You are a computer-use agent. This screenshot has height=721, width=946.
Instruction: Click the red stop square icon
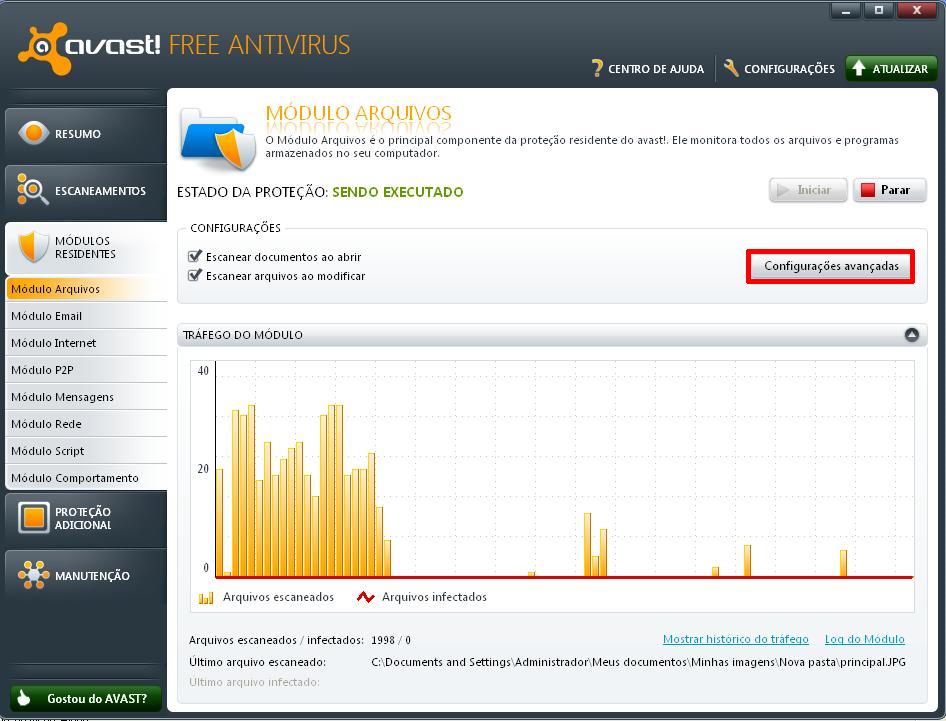coord(868,190)
